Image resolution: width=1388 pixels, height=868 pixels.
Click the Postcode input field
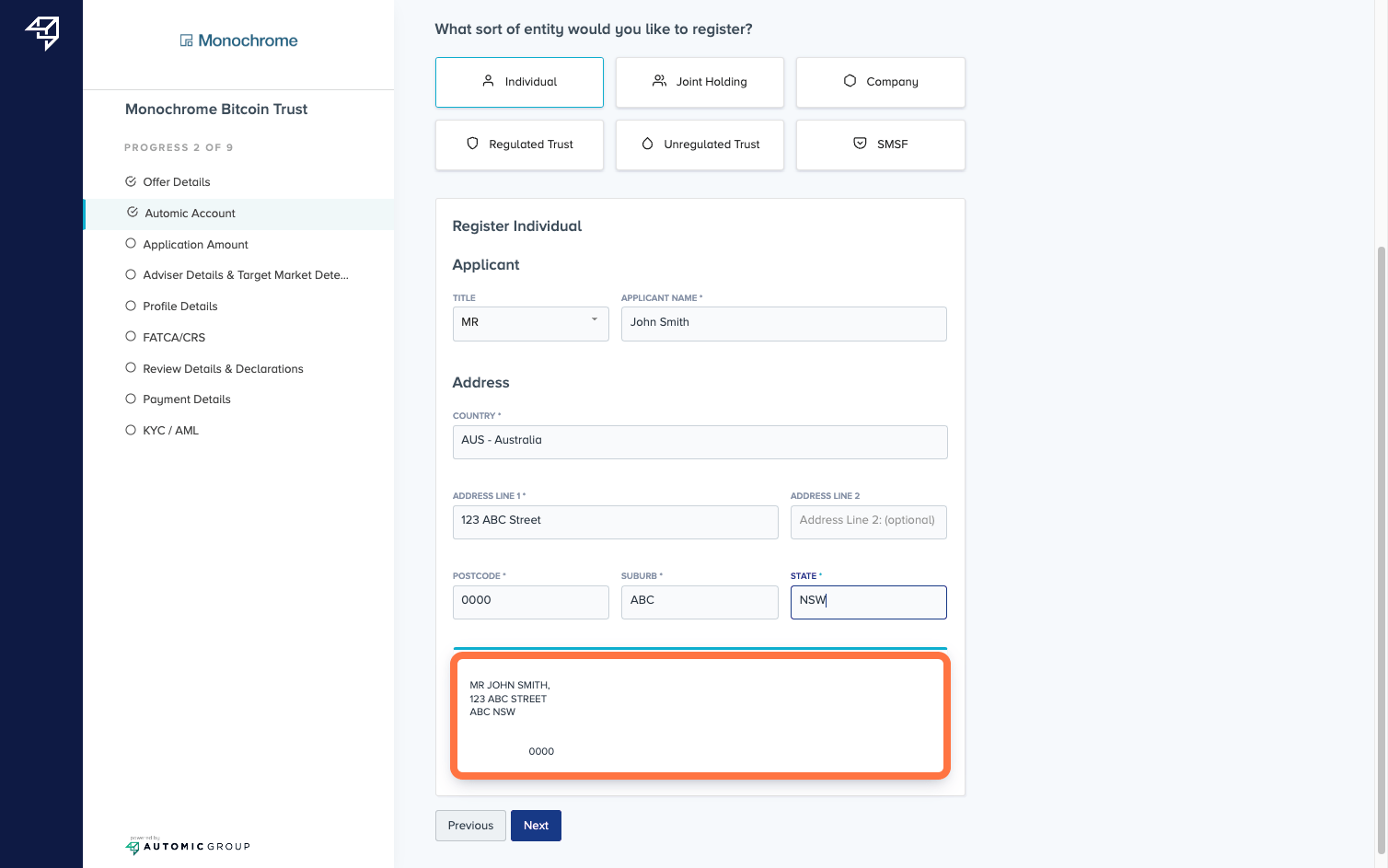pyautogui.click(x=530, y=602)
